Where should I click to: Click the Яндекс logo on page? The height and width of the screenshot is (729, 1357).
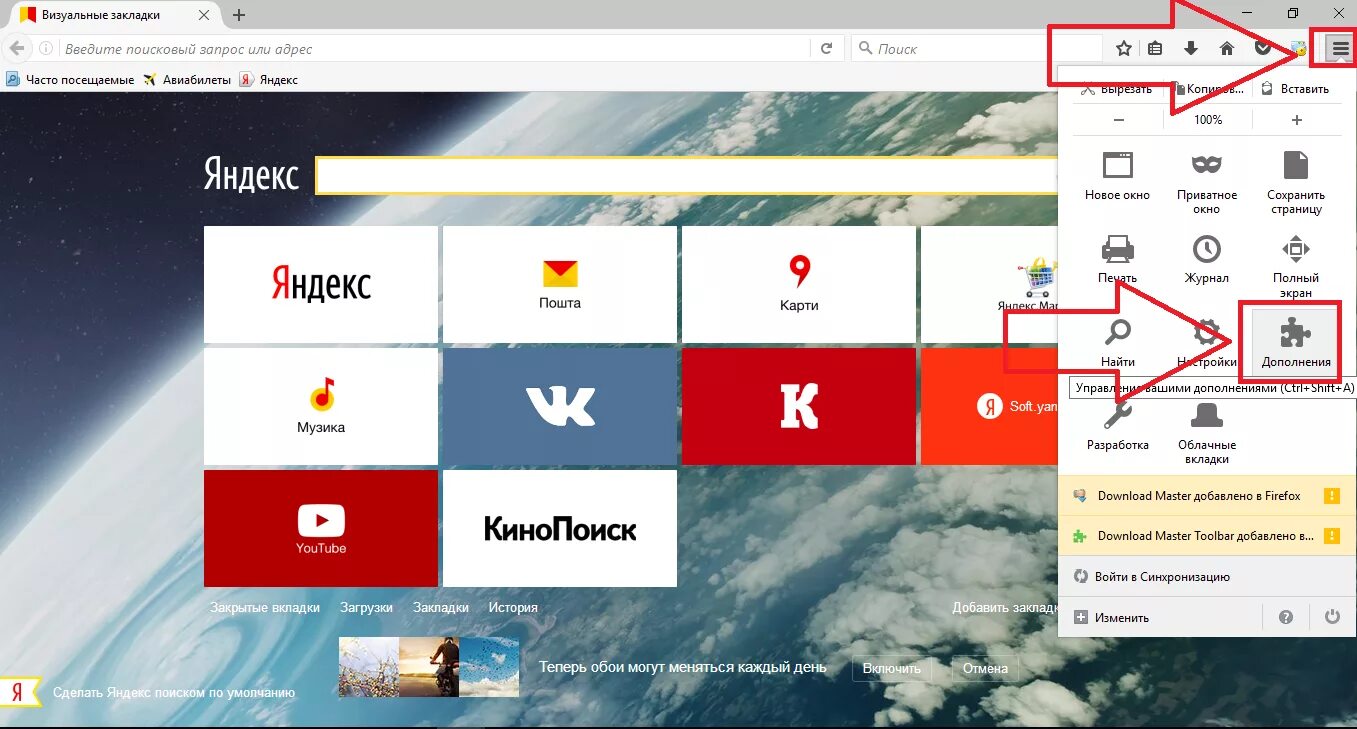[251, 174]
